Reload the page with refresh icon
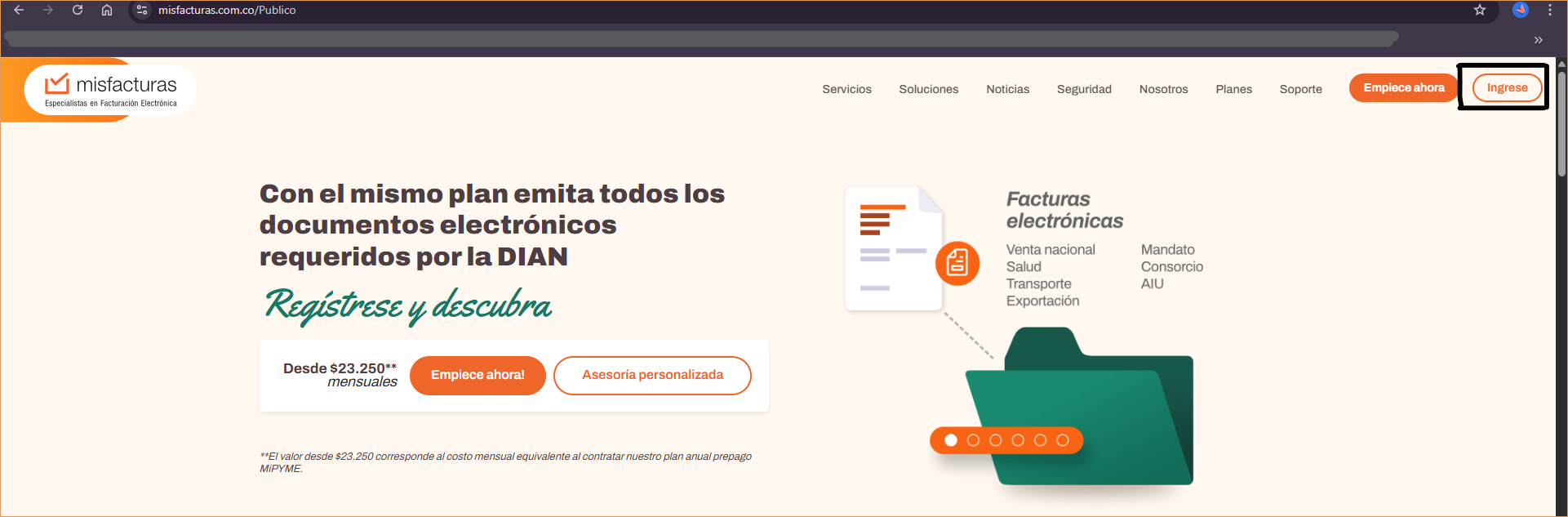1568x517 pixels. click(78, 10)
